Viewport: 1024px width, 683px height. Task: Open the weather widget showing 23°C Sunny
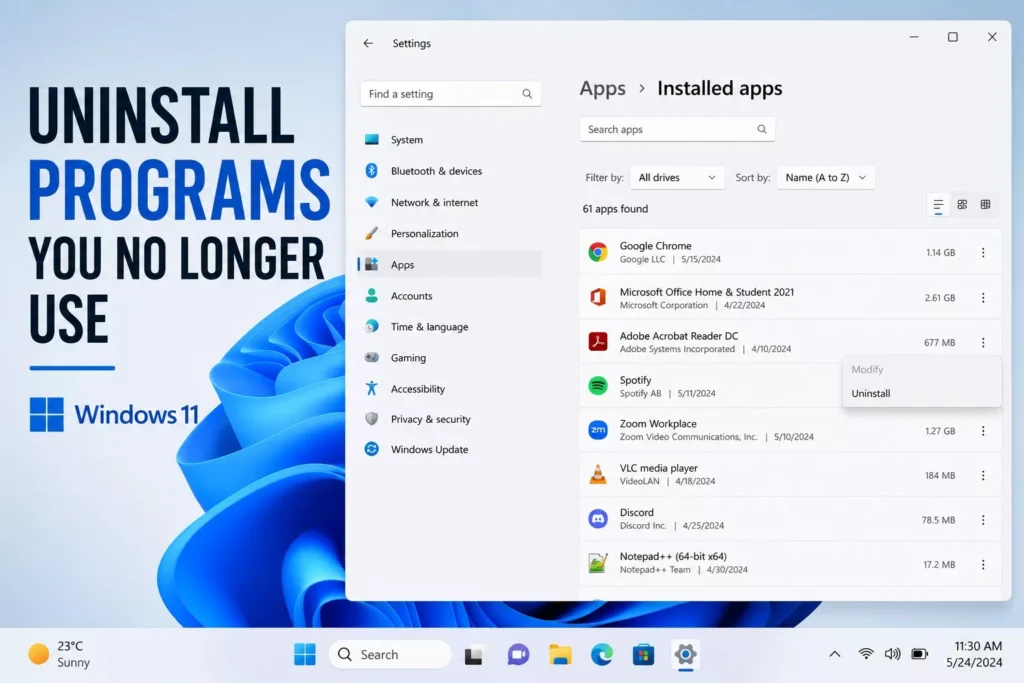coord(59,654)
